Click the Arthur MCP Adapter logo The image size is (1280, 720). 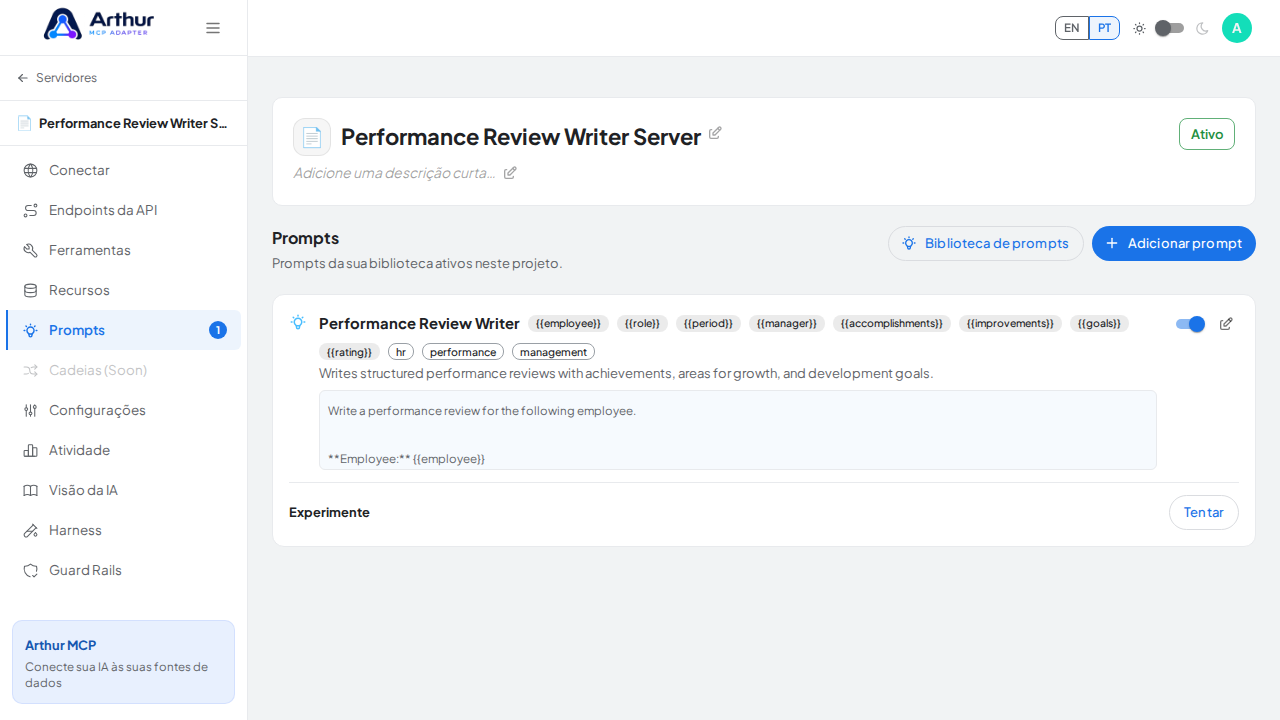click(99, 24)
